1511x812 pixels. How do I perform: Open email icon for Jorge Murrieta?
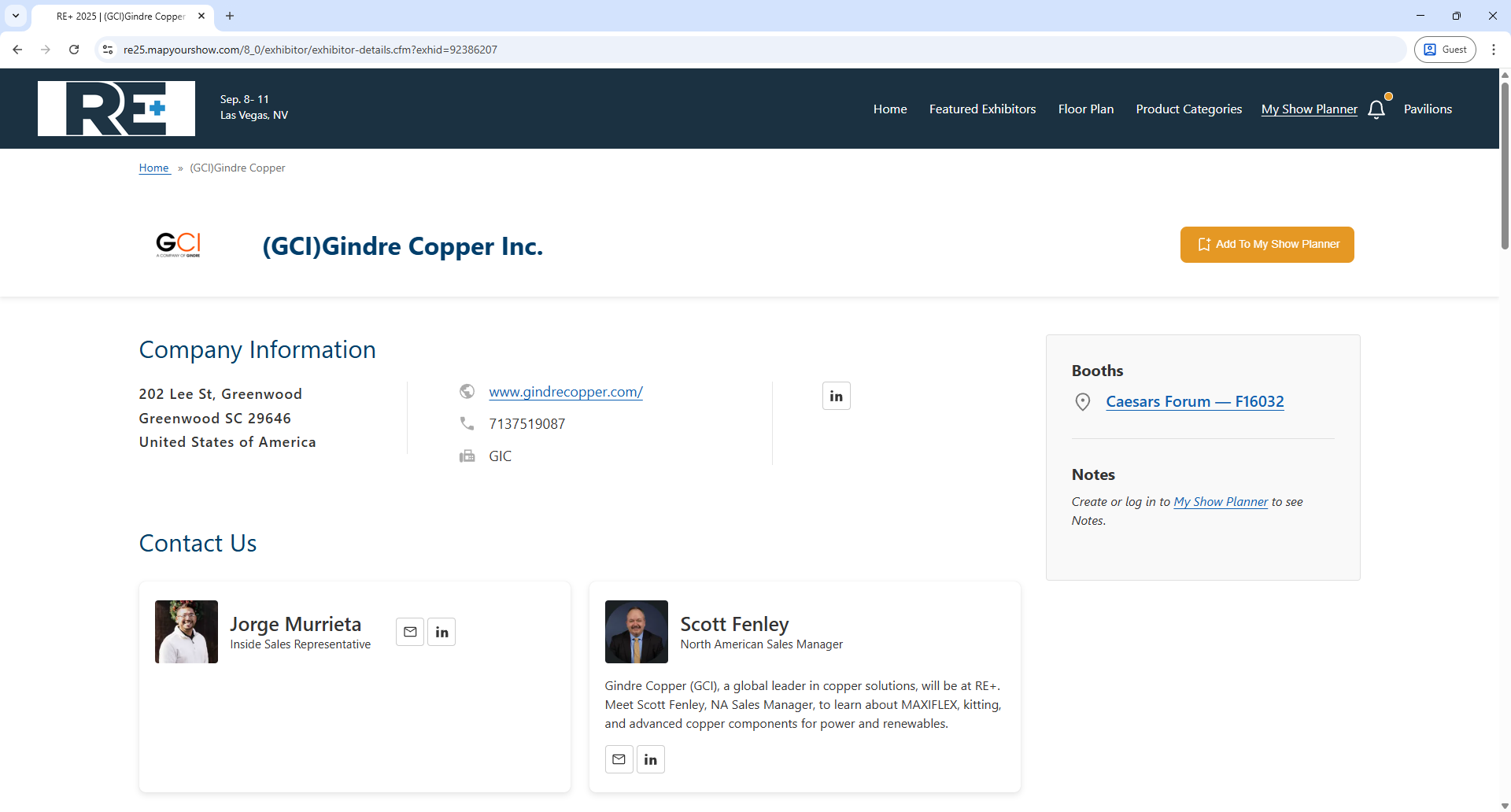[409, 631]
